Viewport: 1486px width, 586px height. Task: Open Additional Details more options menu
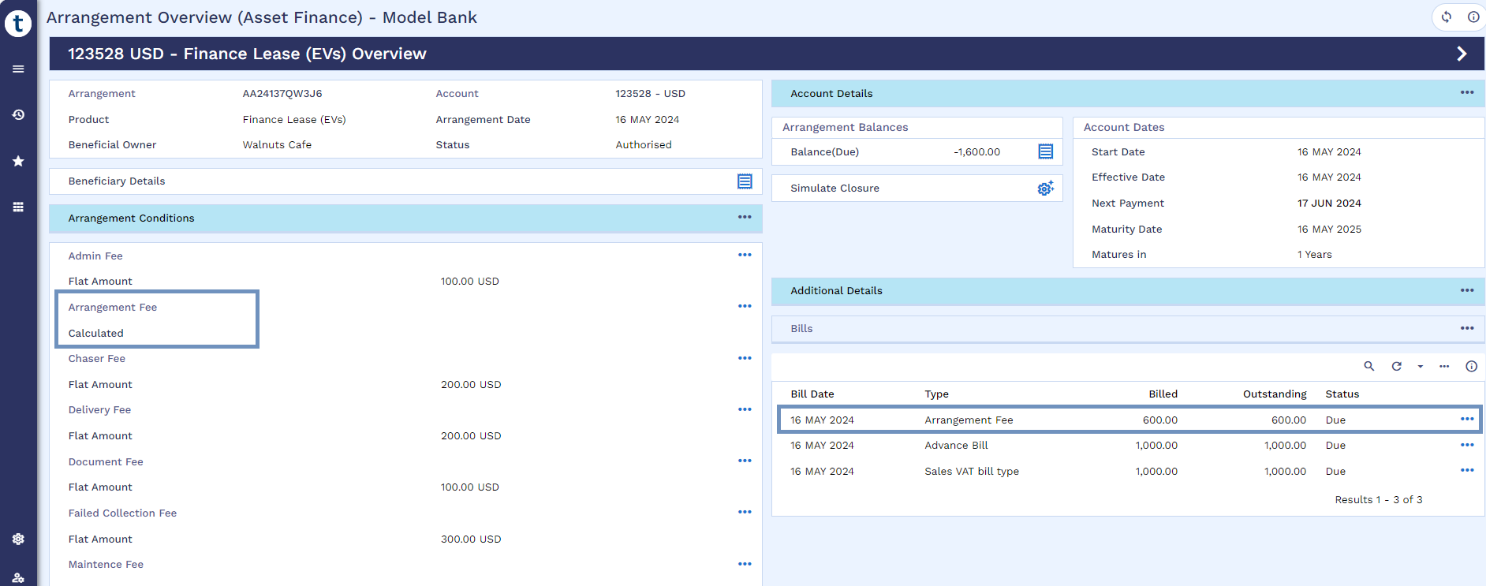coord(1467,290)
